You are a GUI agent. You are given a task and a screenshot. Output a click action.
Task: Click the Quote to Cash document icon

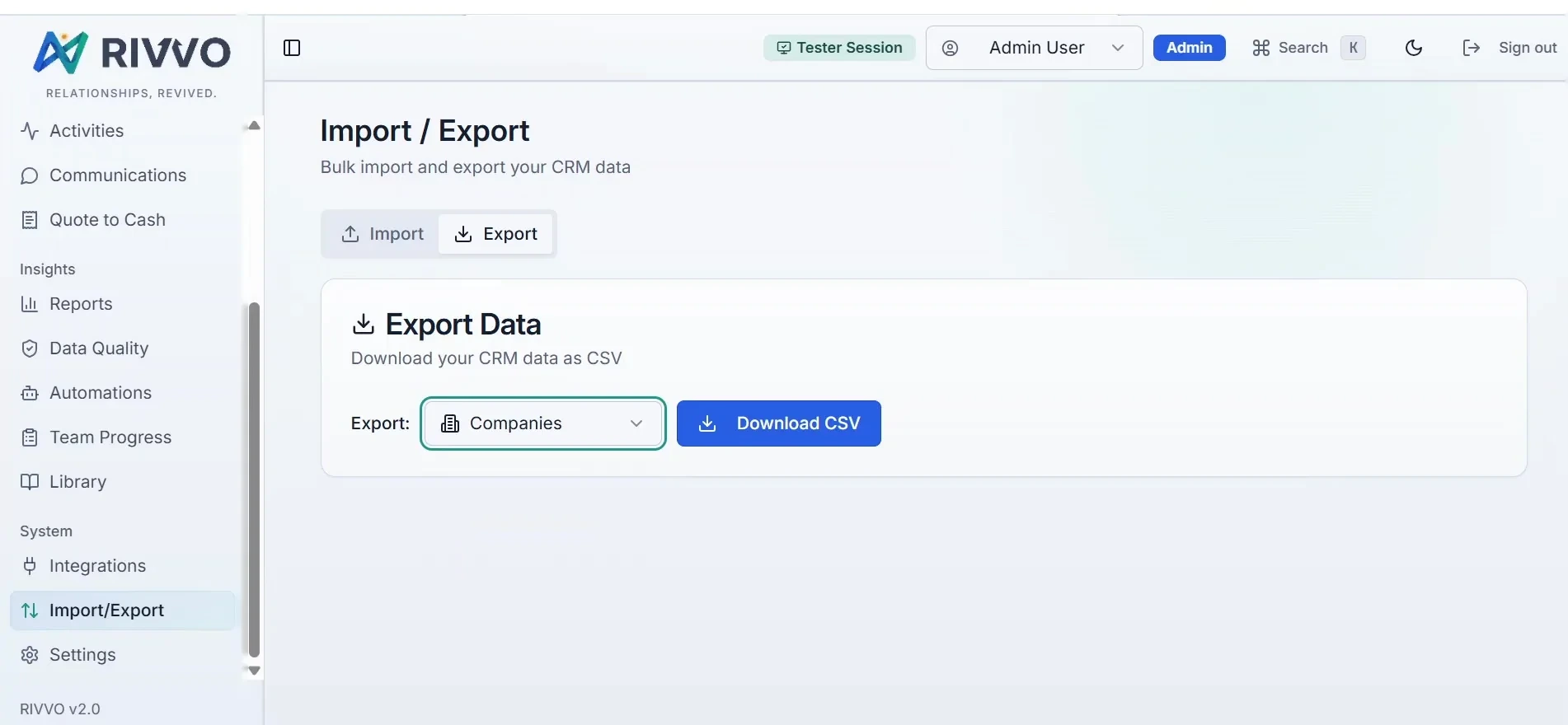click(30, 220)
